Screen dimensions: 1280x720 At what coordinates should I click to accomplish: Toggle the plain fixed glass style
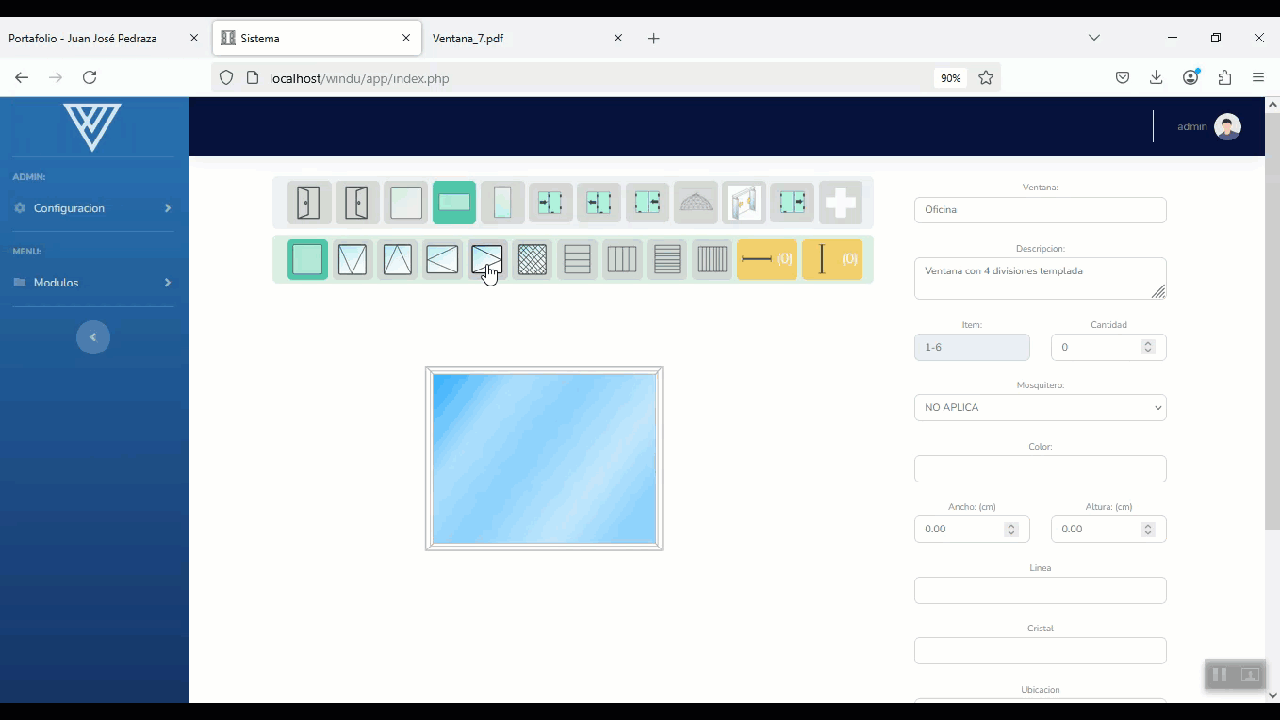307,260
